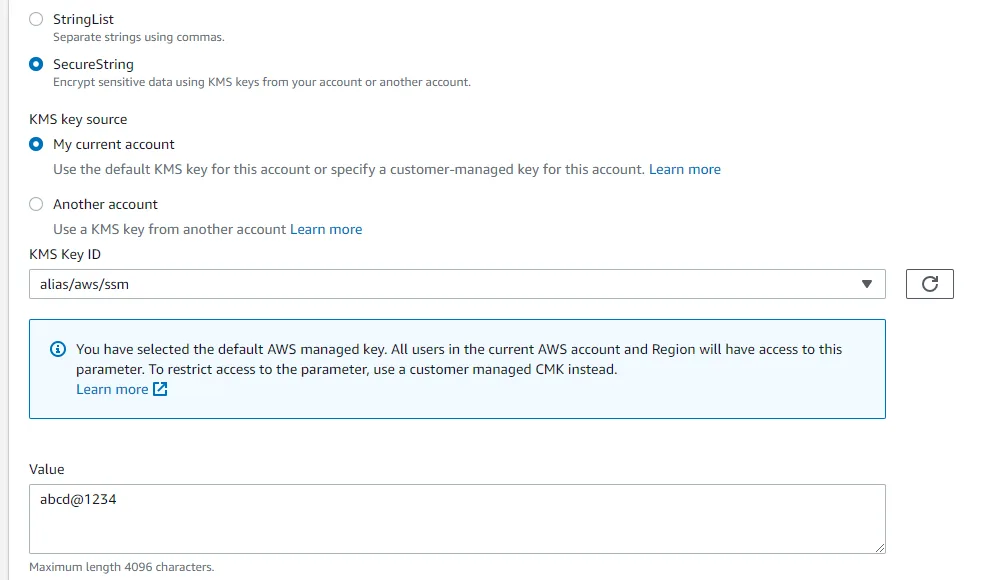Select the SecureString radio option
This screenshot has width=989, height=580.
coord(36,64)
